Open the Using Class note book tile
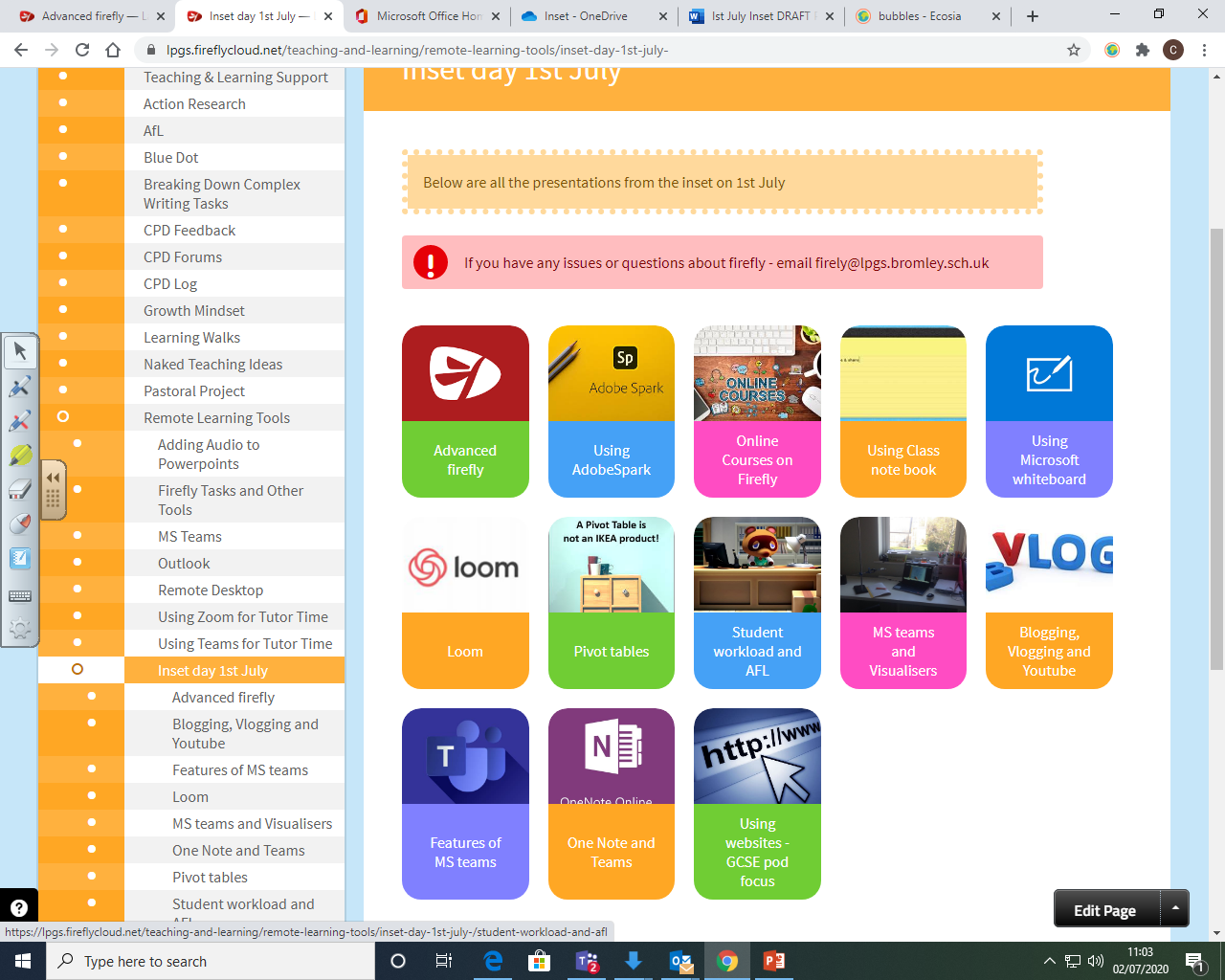 (x=903, y=412)
